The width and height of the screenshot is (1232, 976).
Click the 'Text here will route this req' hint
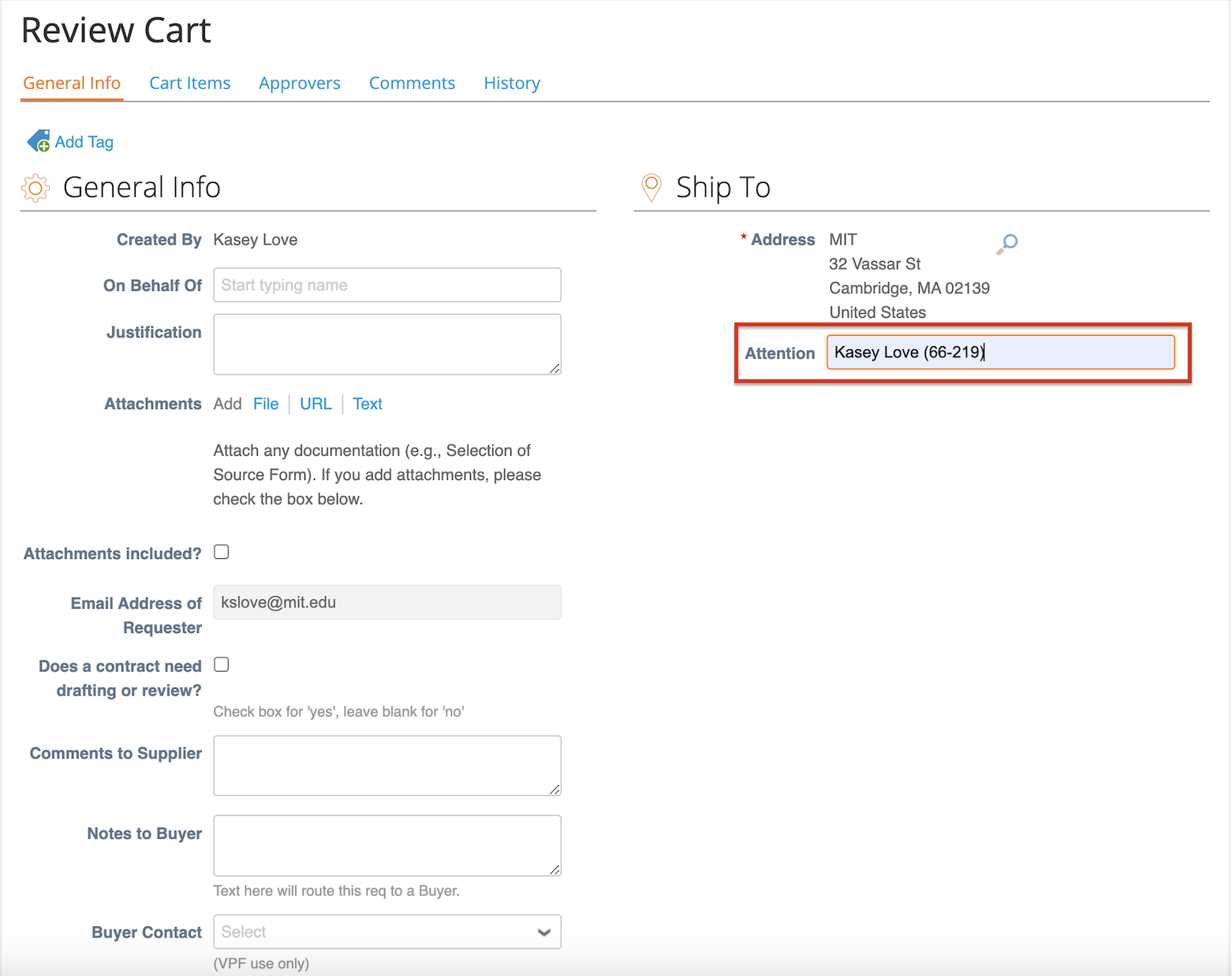[x=336, y=891]
